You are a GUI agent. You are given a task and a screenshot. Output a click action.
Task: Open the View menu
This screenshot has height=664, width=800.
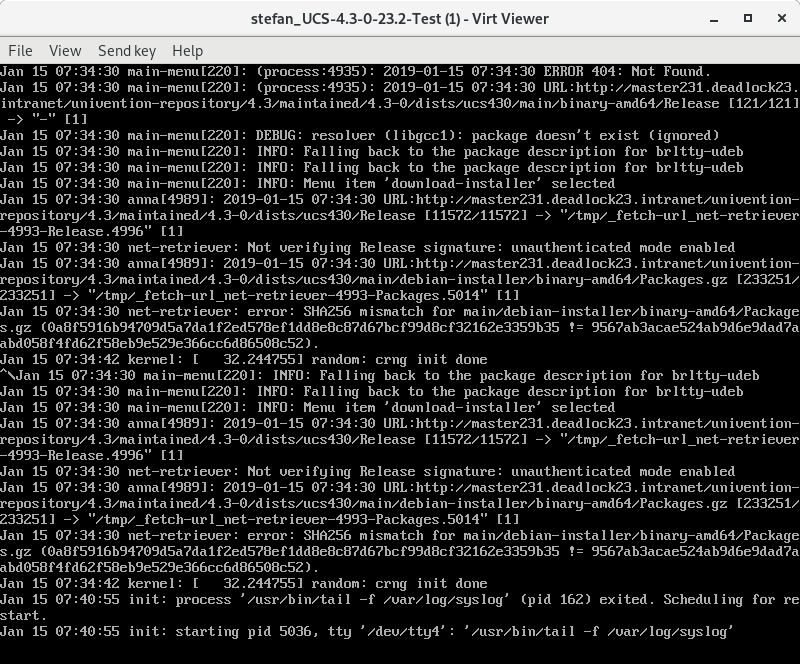coord(65,50)
